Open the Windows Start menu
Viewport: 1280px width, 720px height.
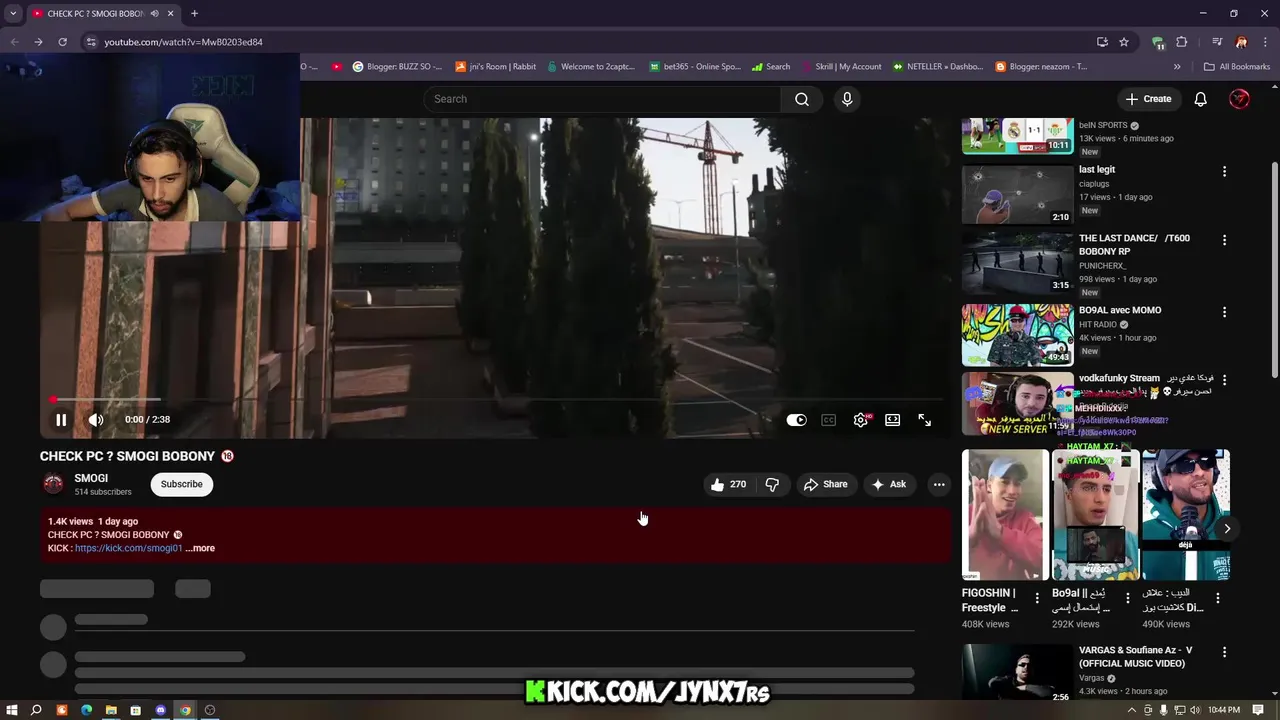tap(11, 711)
